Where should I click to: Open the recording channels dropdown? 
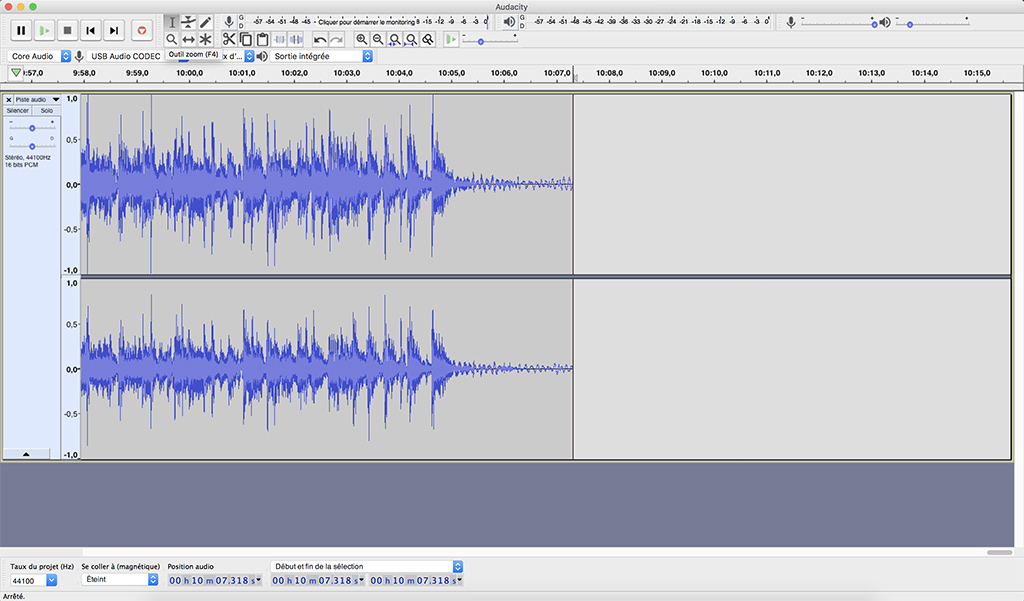click(x=238, y=56)
